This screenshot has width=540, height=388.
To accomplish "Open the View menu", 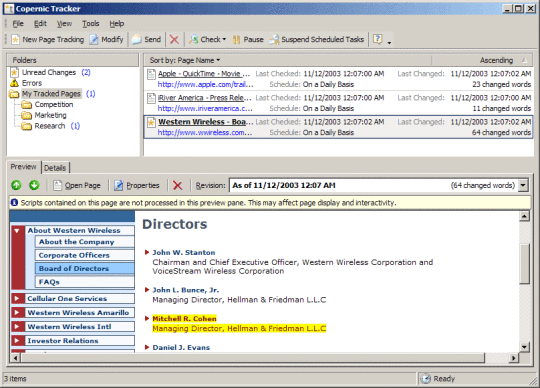I will (x=64, y=23).
